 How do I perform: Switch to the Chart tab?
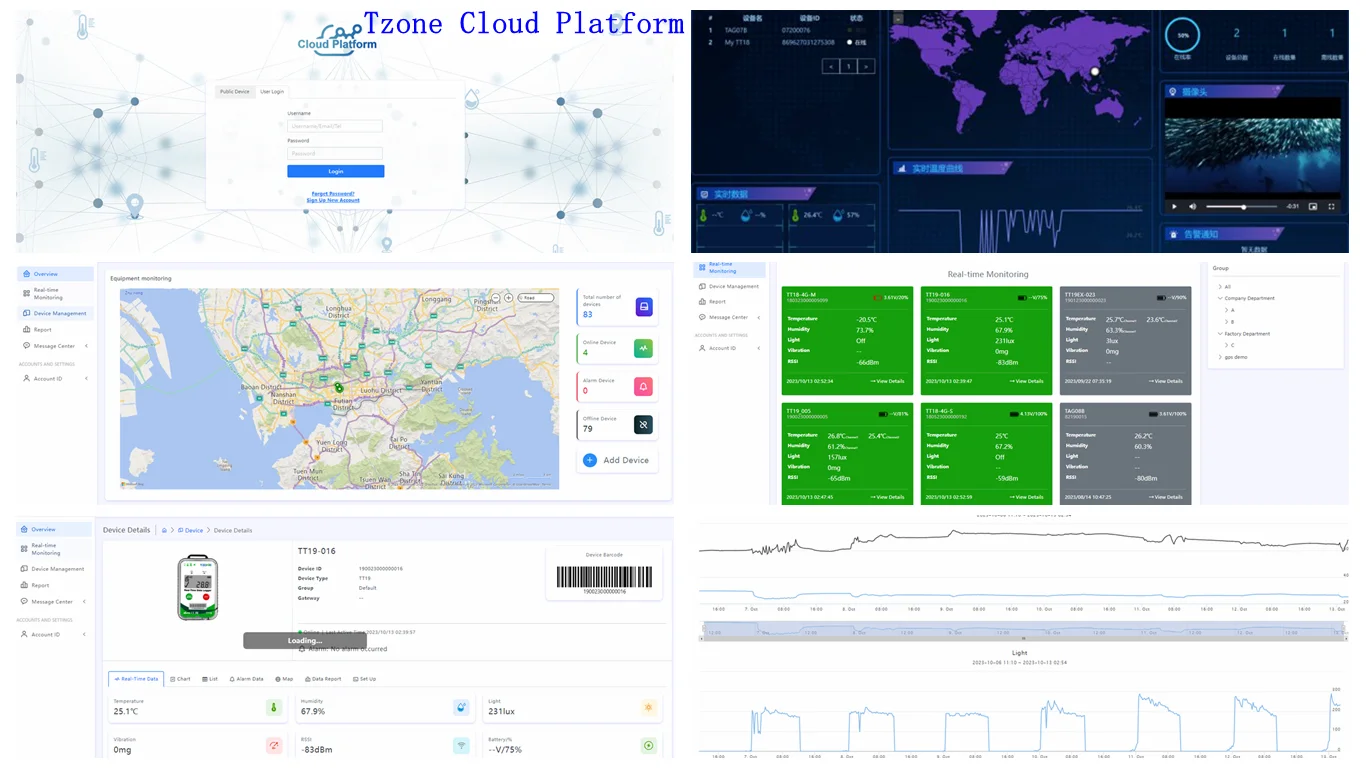180,679
